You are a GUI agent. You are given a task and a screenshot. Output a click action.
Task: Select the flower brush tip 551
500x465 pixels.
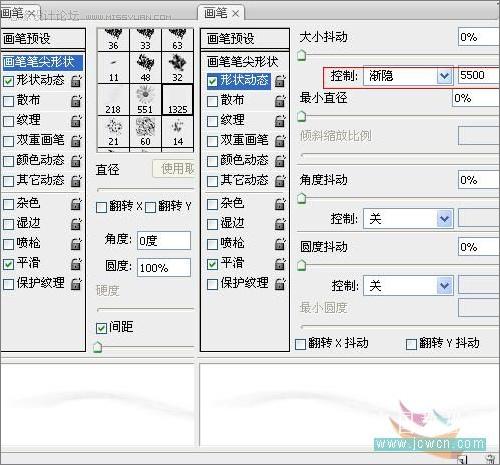tap(145, 100)
